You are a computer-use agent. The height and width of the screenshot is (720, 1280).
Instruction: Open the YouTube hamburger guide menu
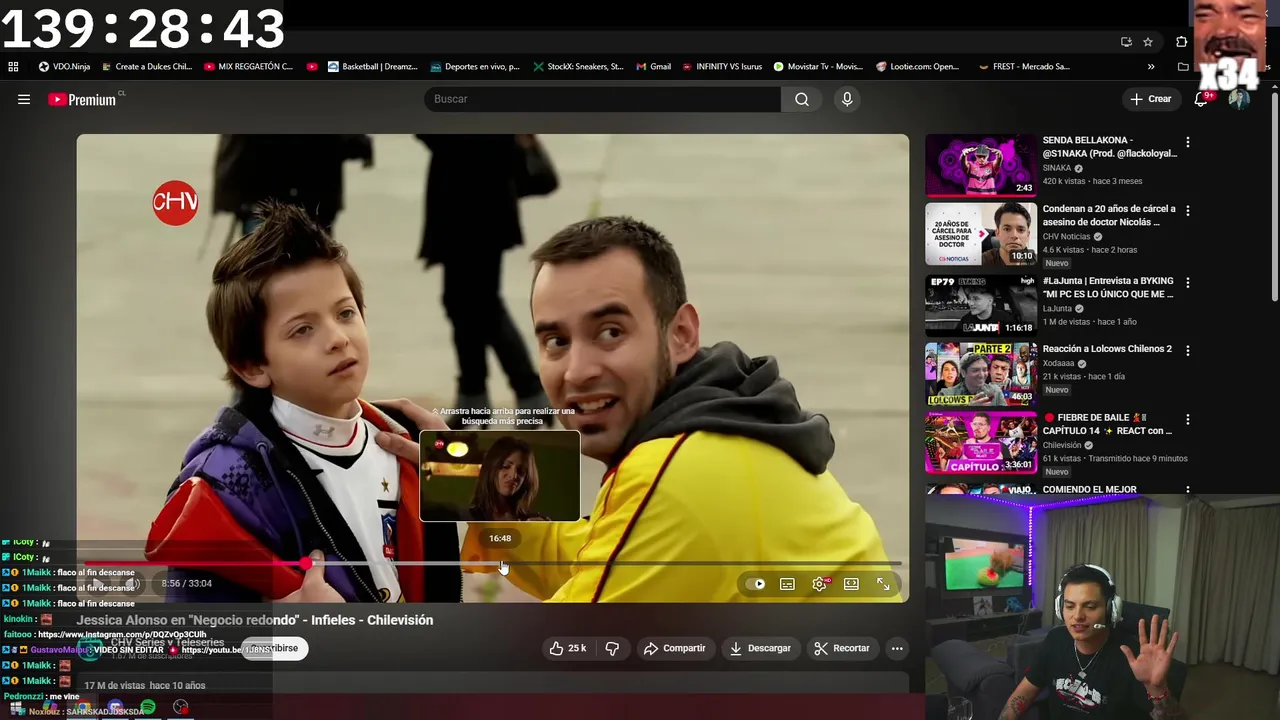(24, 99)
